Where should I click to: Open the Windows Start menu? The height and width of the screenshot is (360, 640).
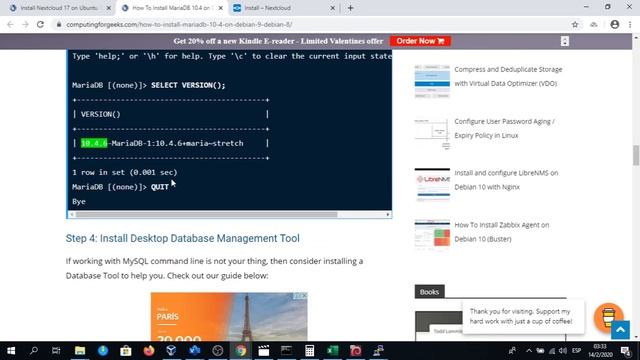point(11,351)
